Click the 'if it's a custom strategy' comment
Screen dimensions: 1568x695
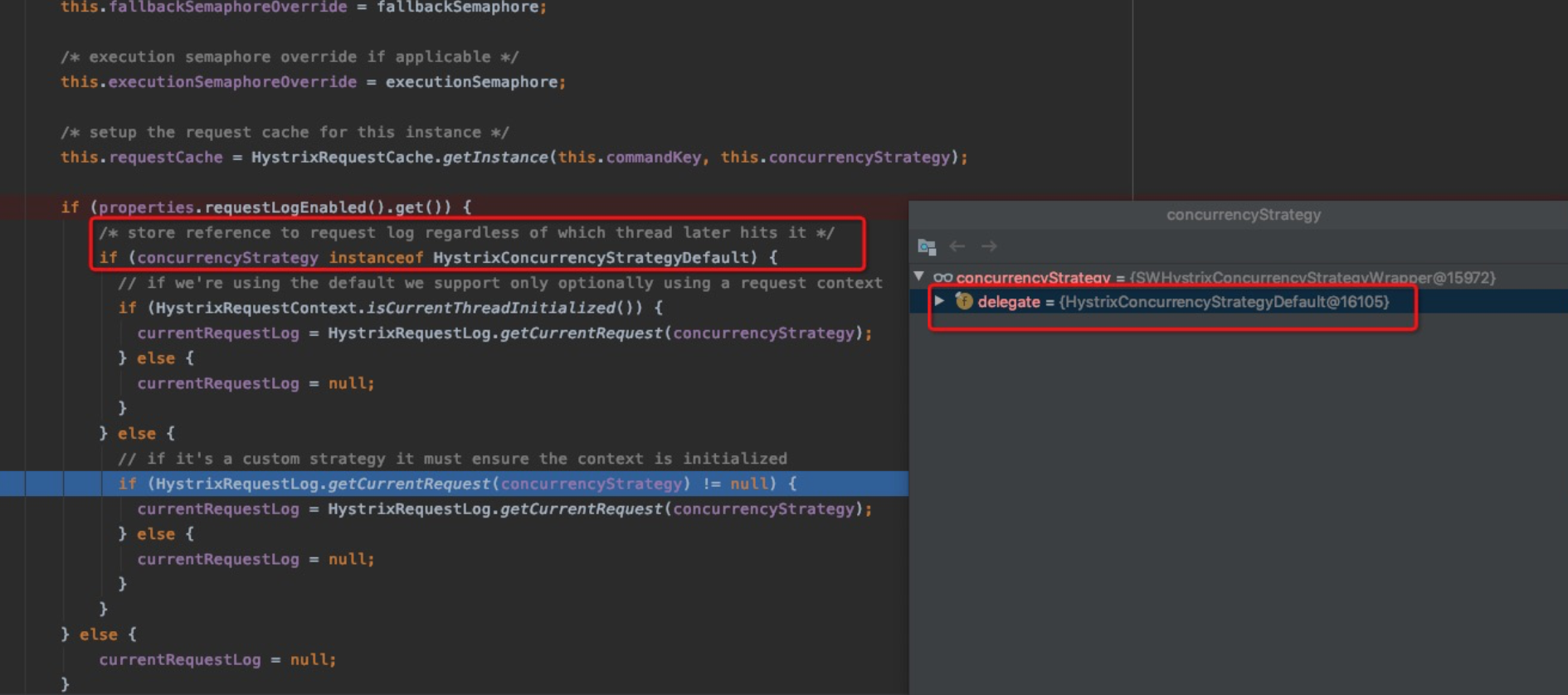tap(452, 459)
